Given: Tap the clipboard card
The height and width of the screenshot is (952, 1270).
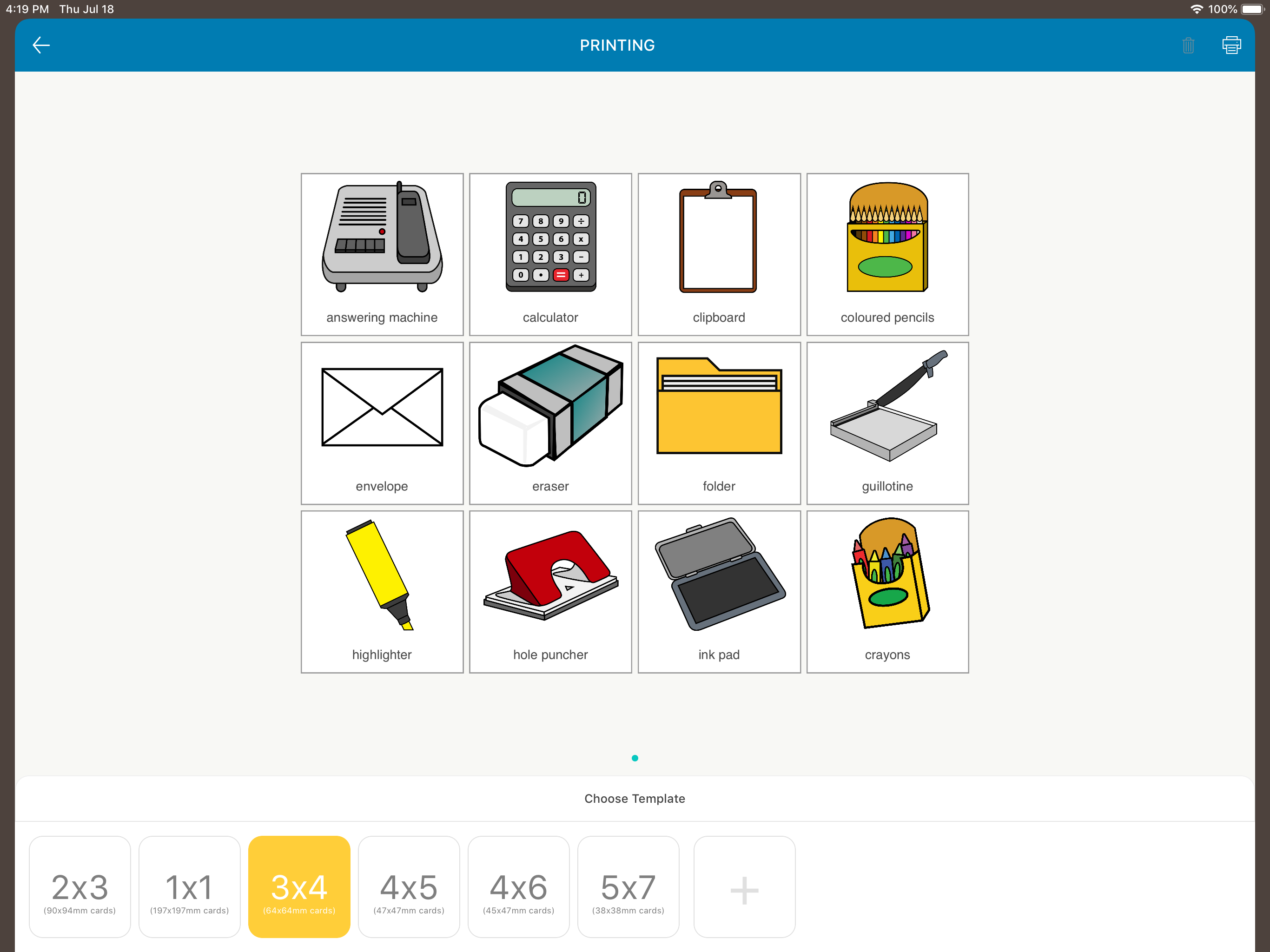Looking at the screenshot, I should tap(719, 254).
